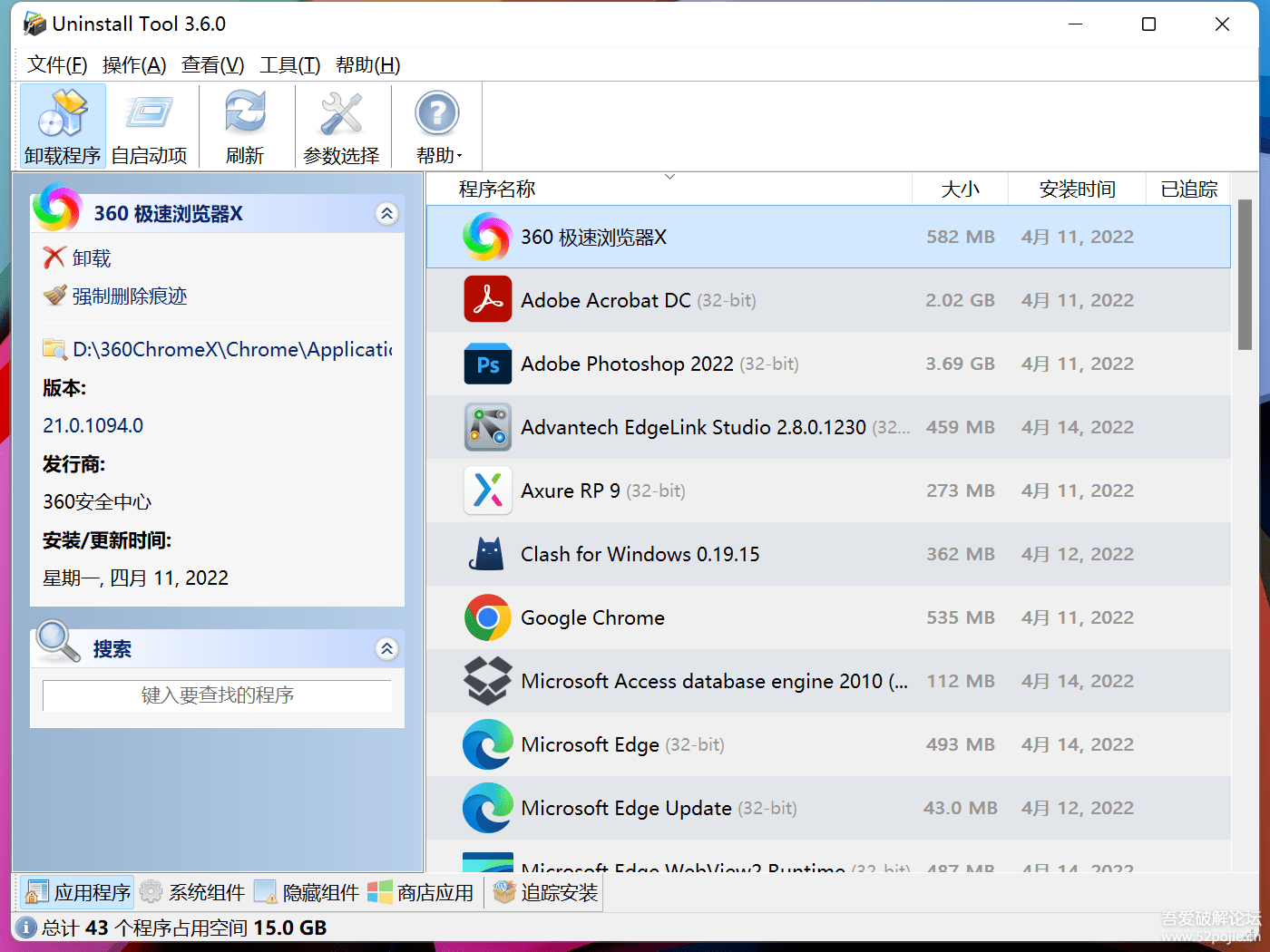Viewport: 1270px width, 952px height.
Task: Click the 360安全中心 publisher text
Action: coord(97,501)
